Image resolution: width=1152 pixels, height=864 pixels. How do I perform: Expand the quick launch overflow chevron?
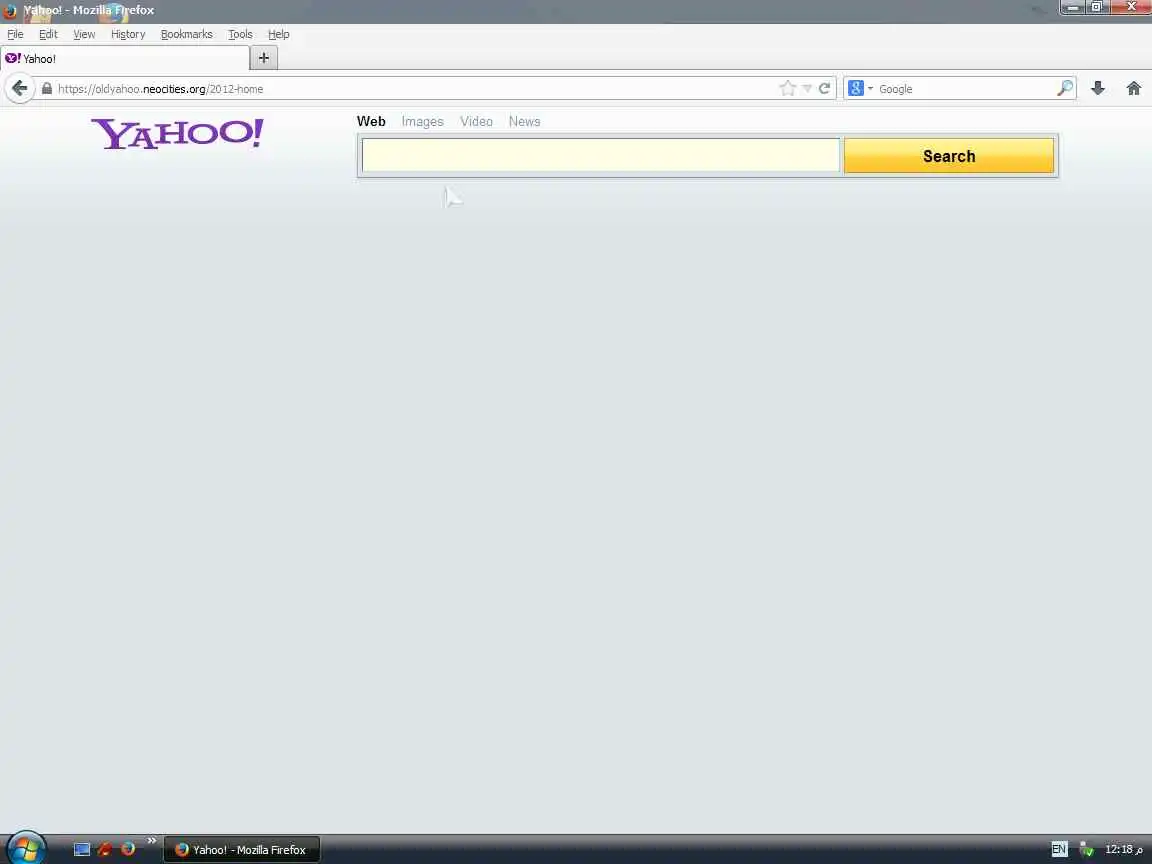pyautogui.click(x=151, y=840)
